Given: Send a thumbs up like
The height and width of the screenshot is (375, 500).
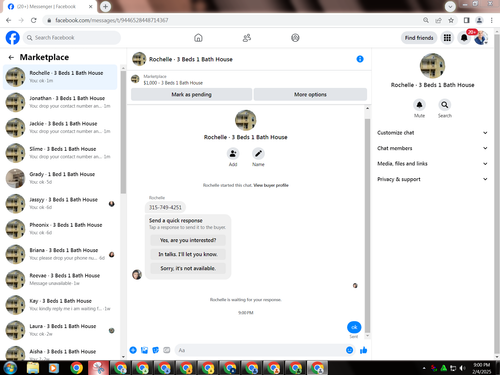Looking at the screenshot, I should coord(363,350).
